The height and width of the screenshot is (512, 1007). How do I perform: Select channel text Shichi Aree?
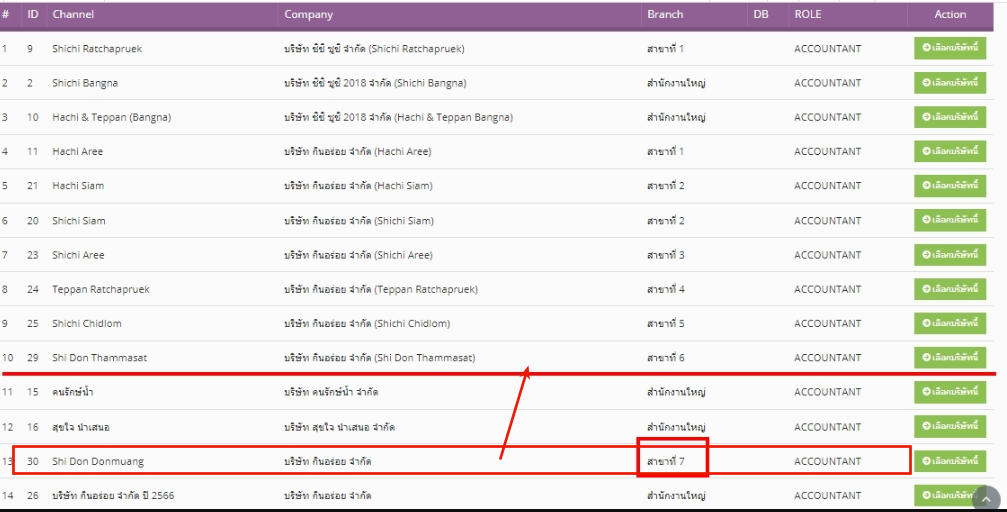click(x=78, y=254)
